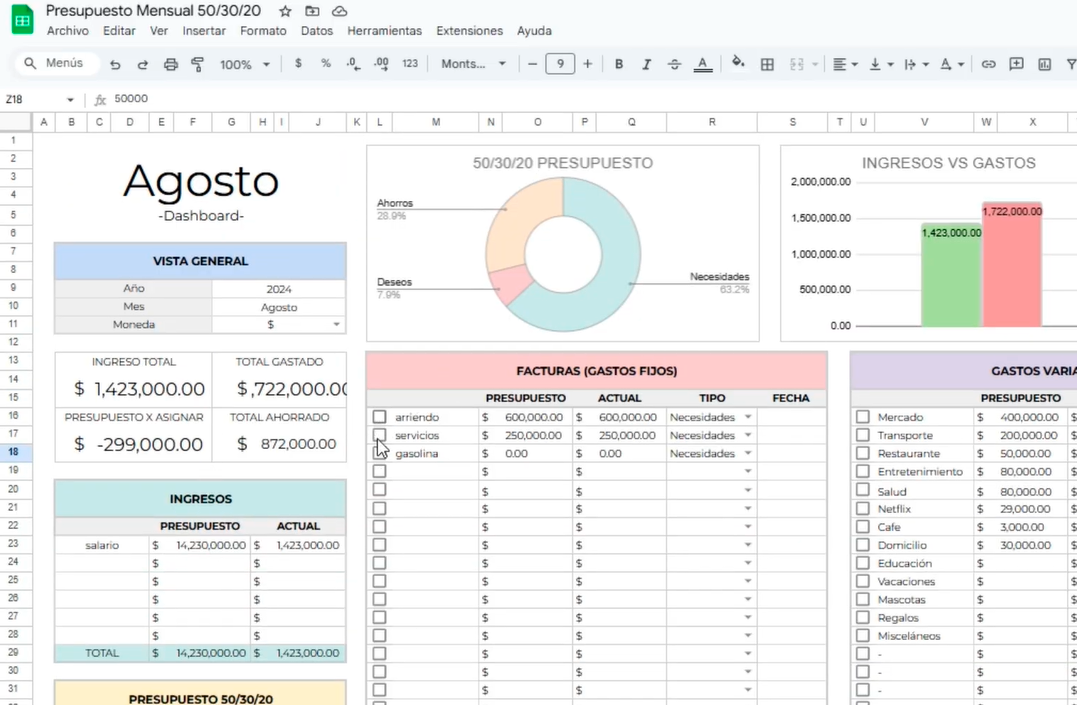Star this spreadsheet document
Screen dimensions: 1077x705
click(285, 11)
